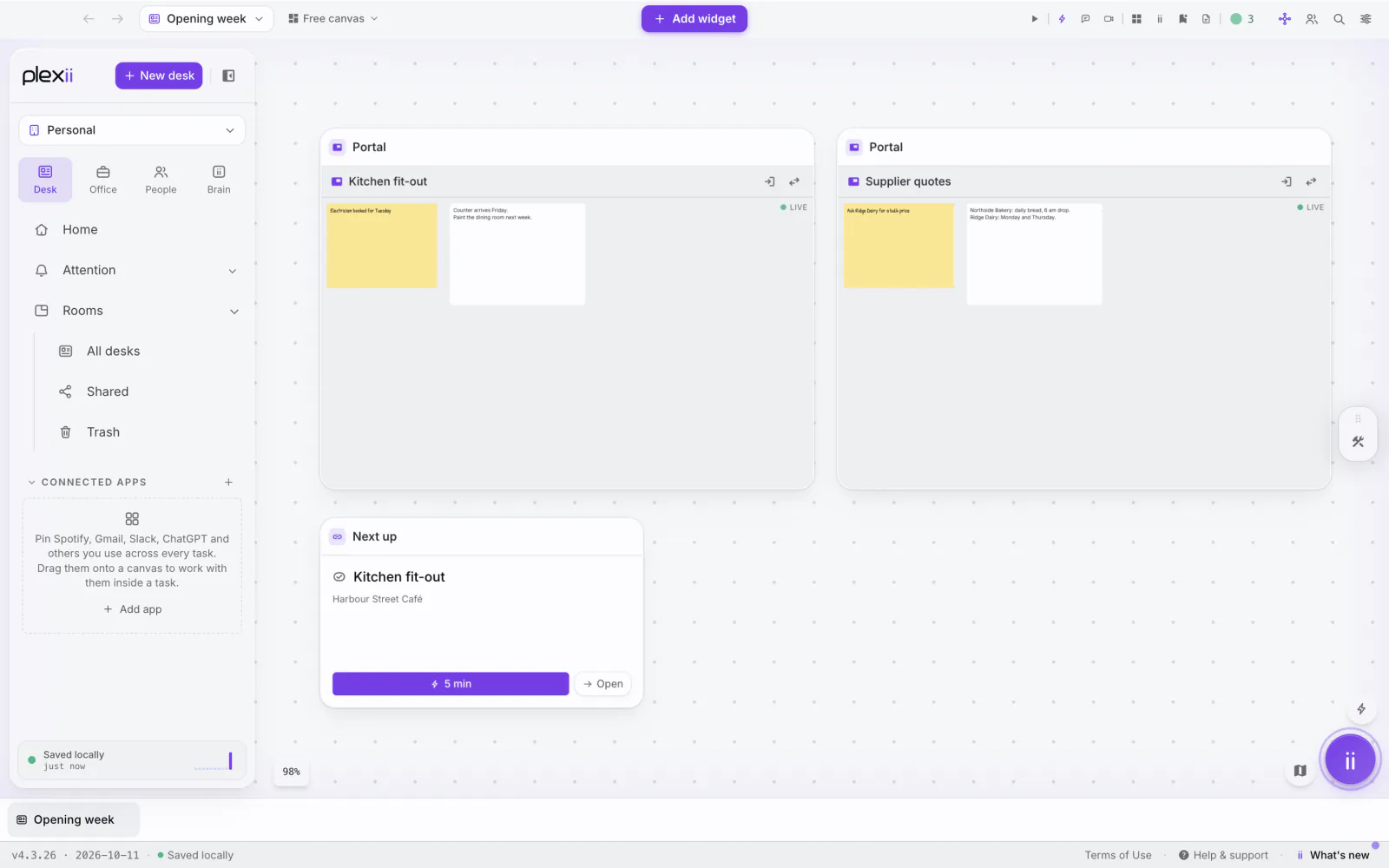Open the chat comment icon
Image resolution: width=1389 pixels, height=868 pixels.
(1085, 18)
